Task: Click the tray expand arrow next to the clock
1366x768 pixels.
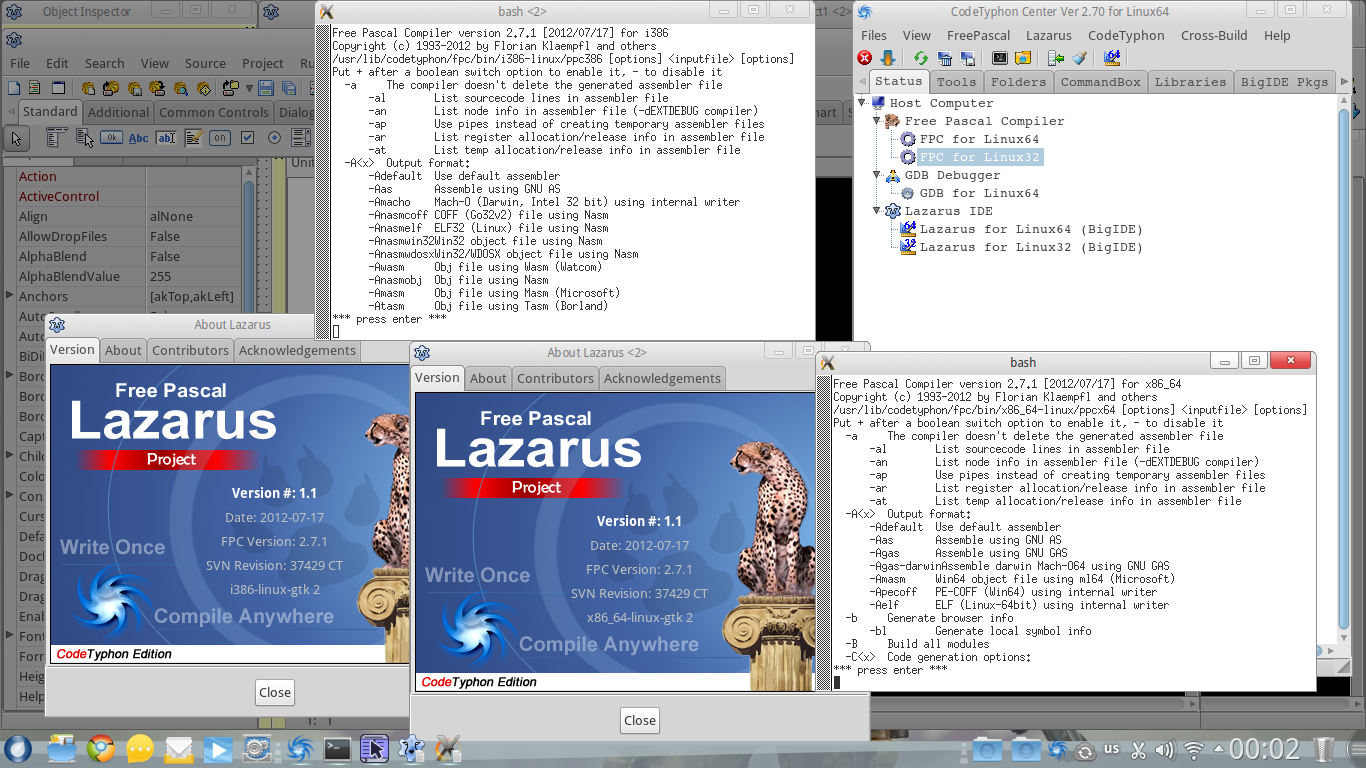Action: tap(1218, 749)
